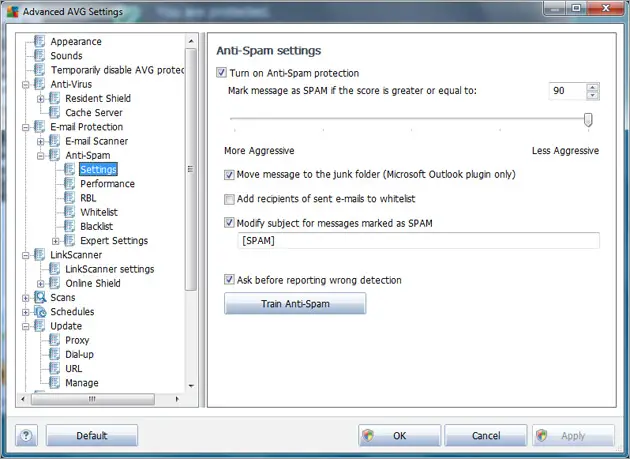This screenshot has height=459, width=630.
Task: Select Performance under Anti-Spam
Action: [x=107, y=184]
